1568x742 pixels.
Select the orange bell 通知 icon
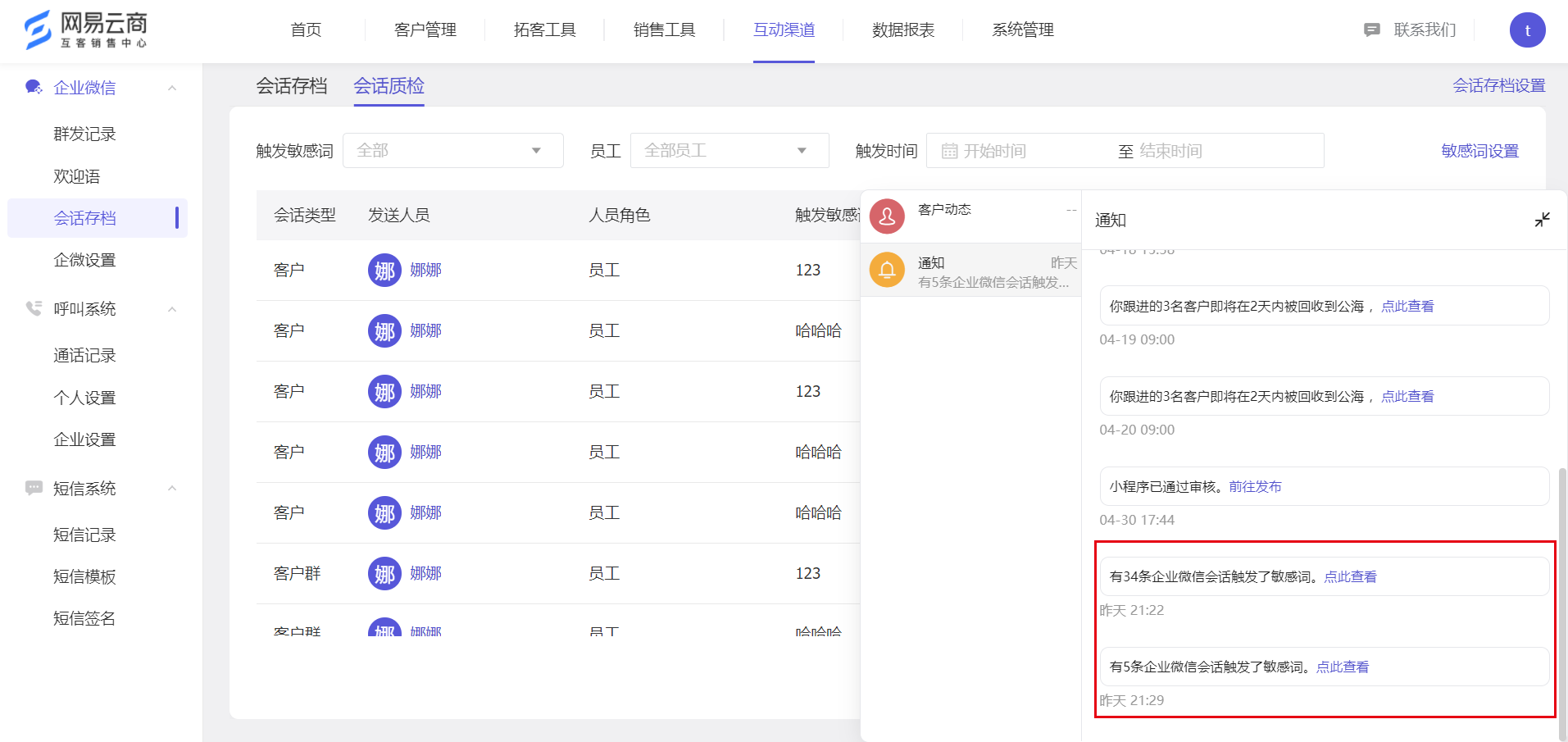pos(887,270)
